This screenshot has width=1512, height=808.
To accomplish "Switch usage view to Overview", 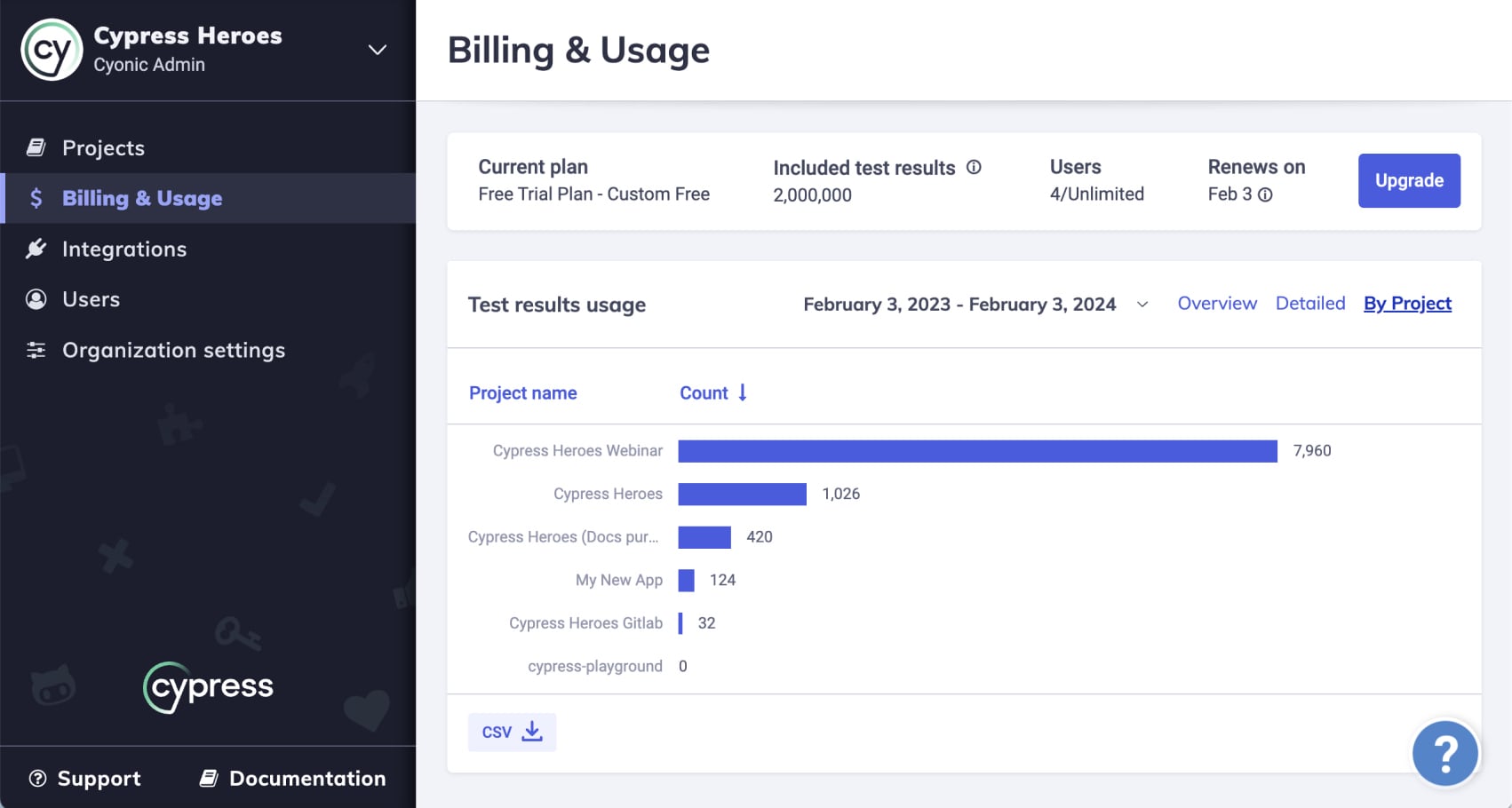I will point(1217,303).
